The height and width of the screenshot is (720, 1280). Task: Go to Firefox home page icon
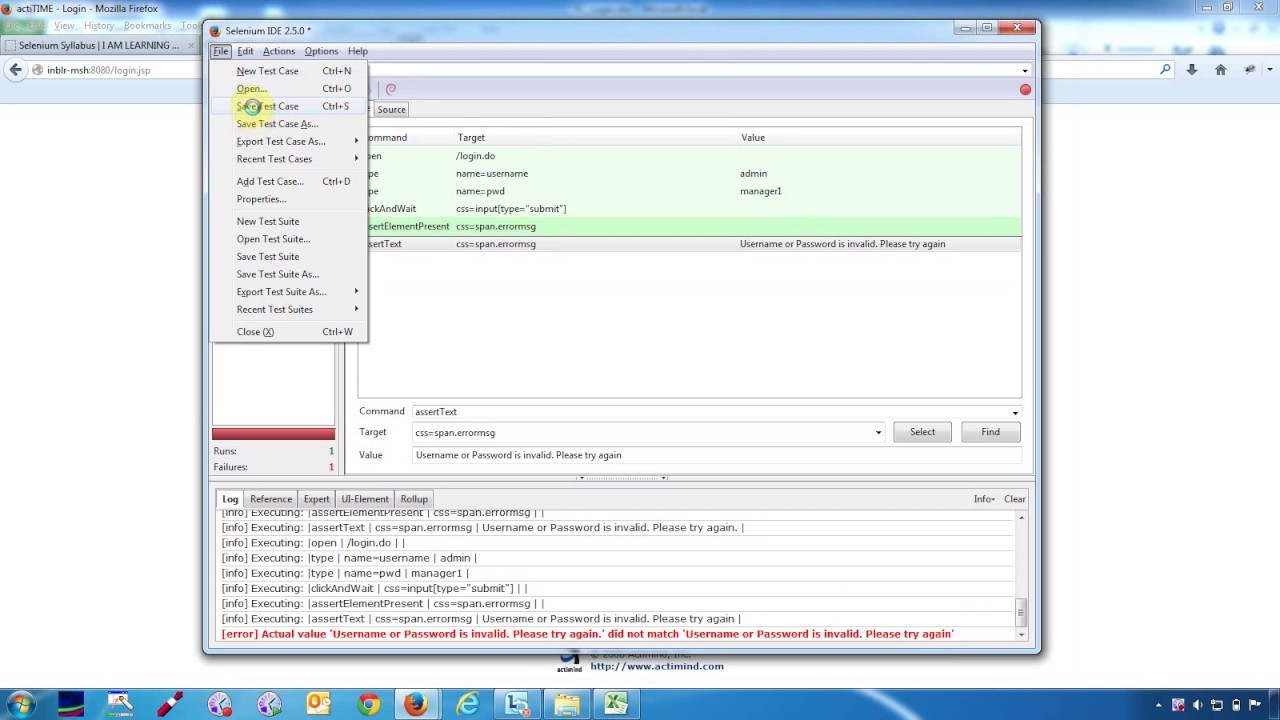[x=1220, y=70]
